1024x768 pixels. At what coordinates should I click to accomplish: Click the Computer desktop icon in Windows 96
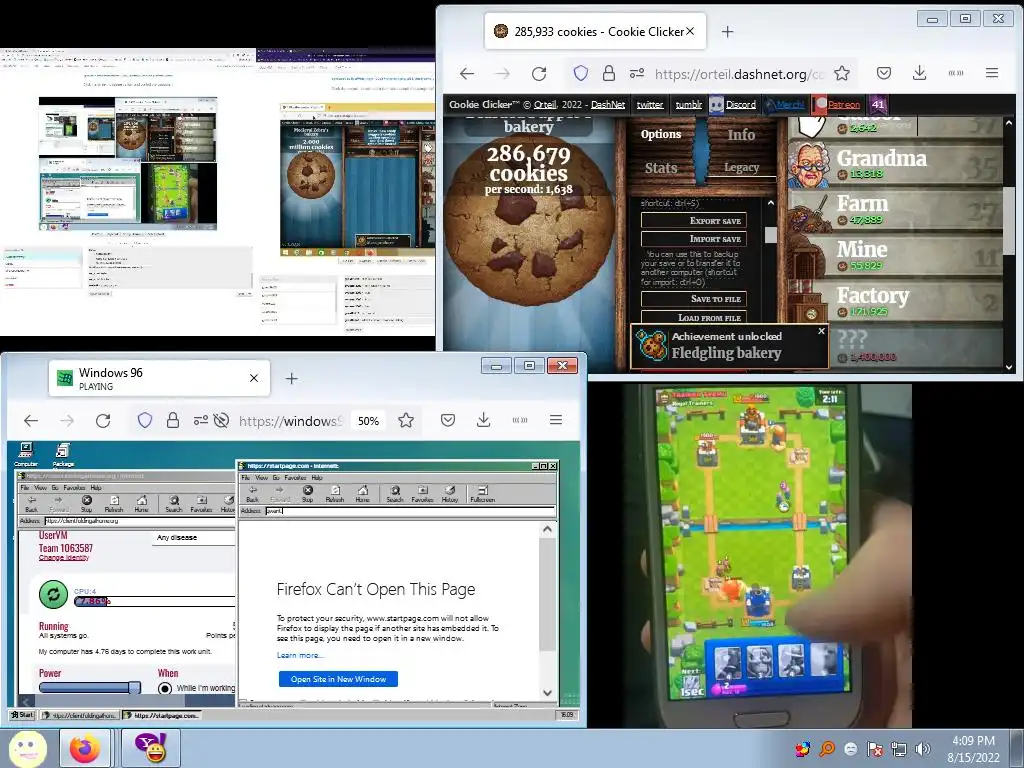pos(26,455)
